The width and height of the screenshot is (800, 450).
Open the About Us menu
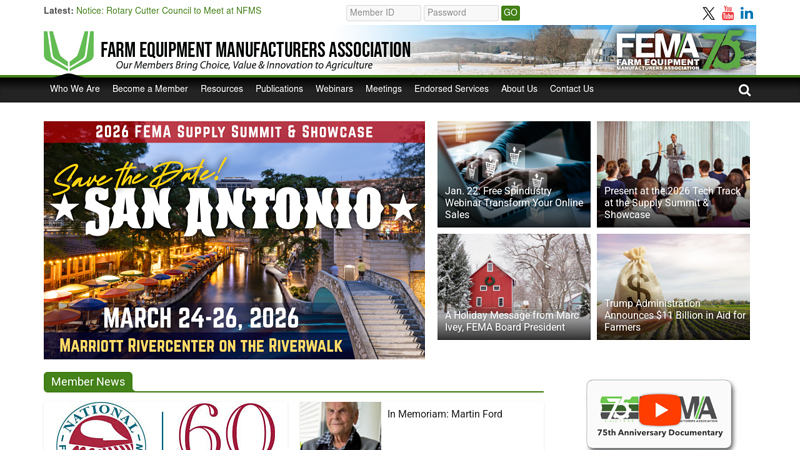point(519,89)
